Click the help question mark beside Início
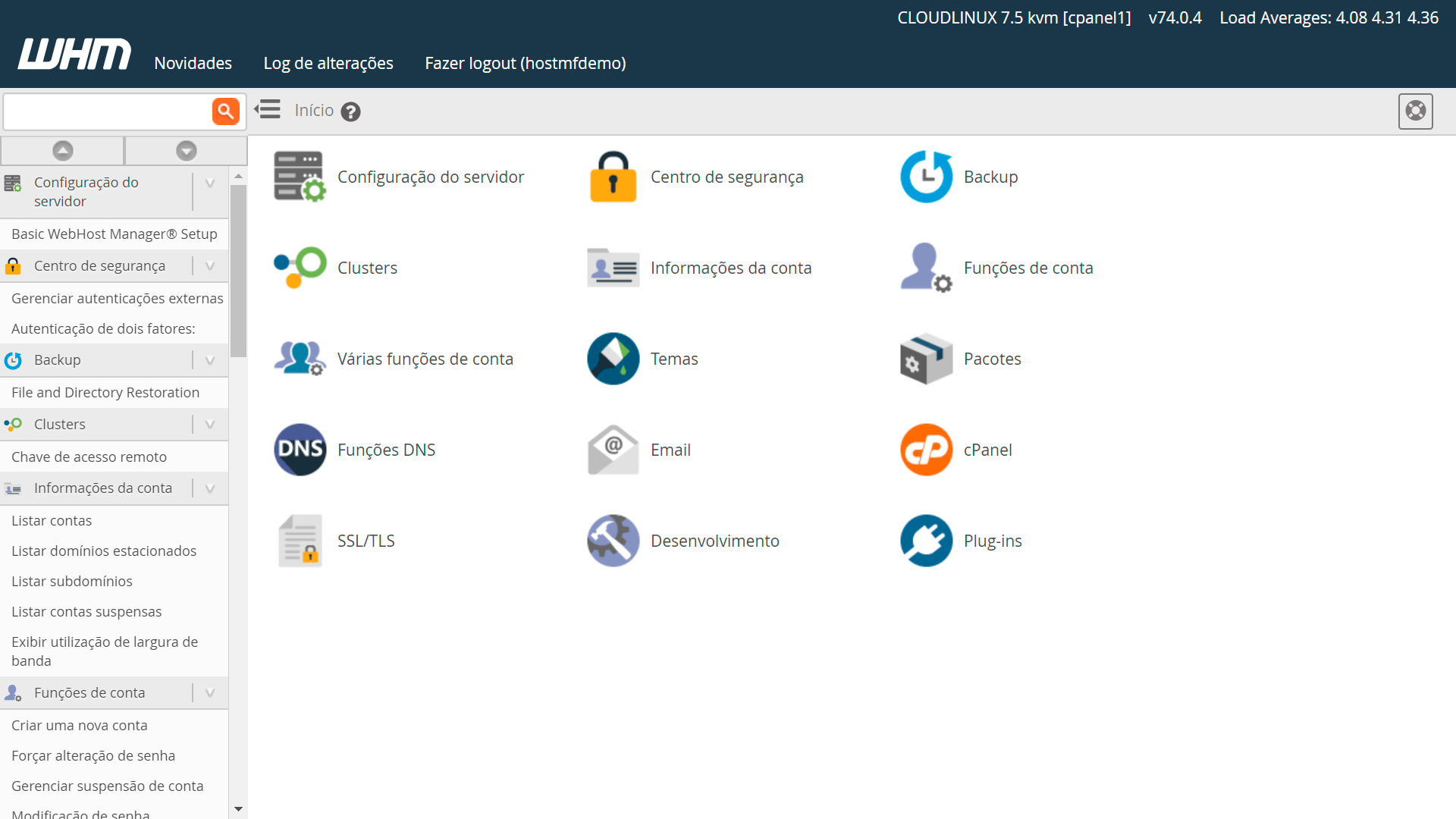 pos(350,111)
